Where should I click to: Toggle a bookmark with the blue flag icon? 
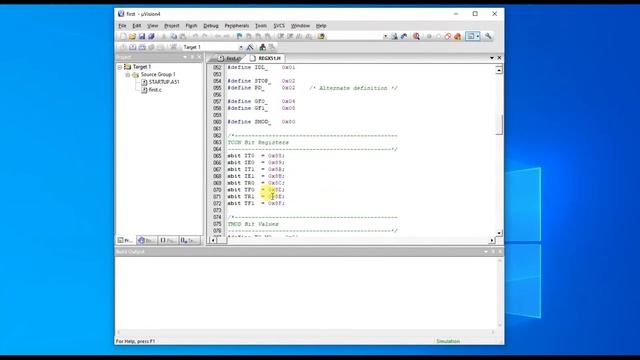[239, 36]
